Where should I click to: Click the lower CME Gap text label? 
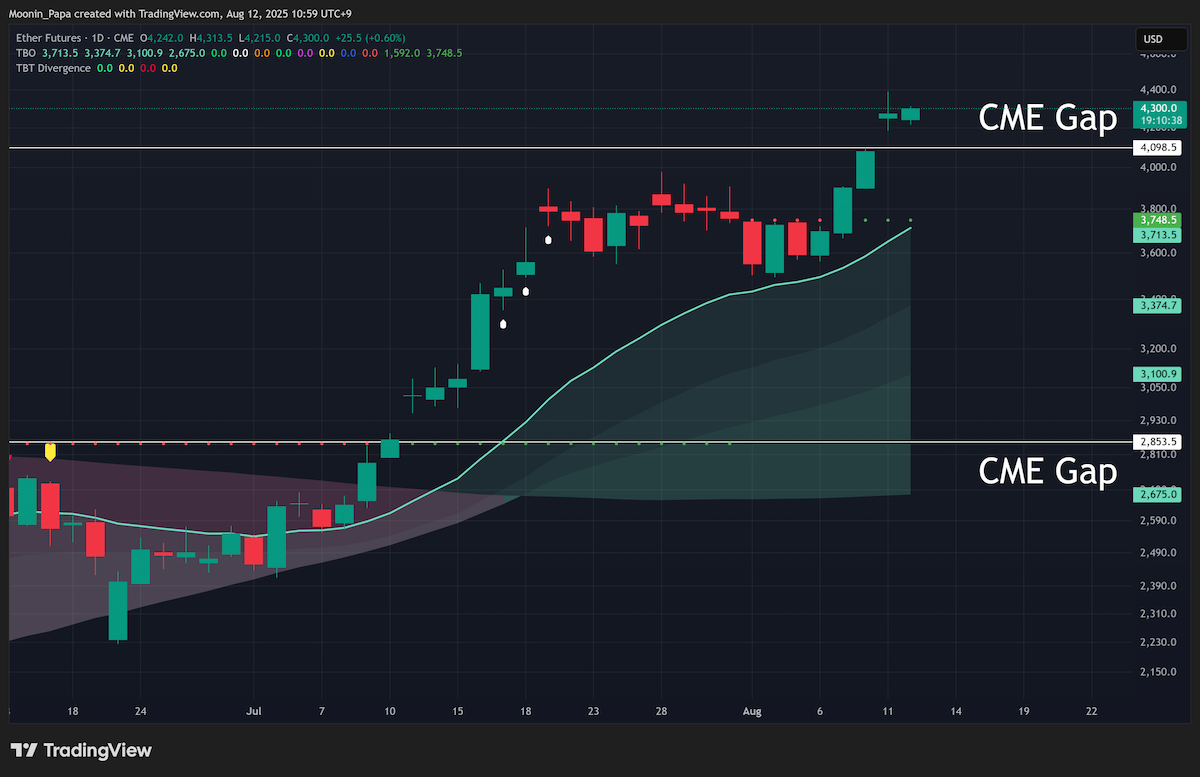pyautogui.click(x=1047, y=471)
